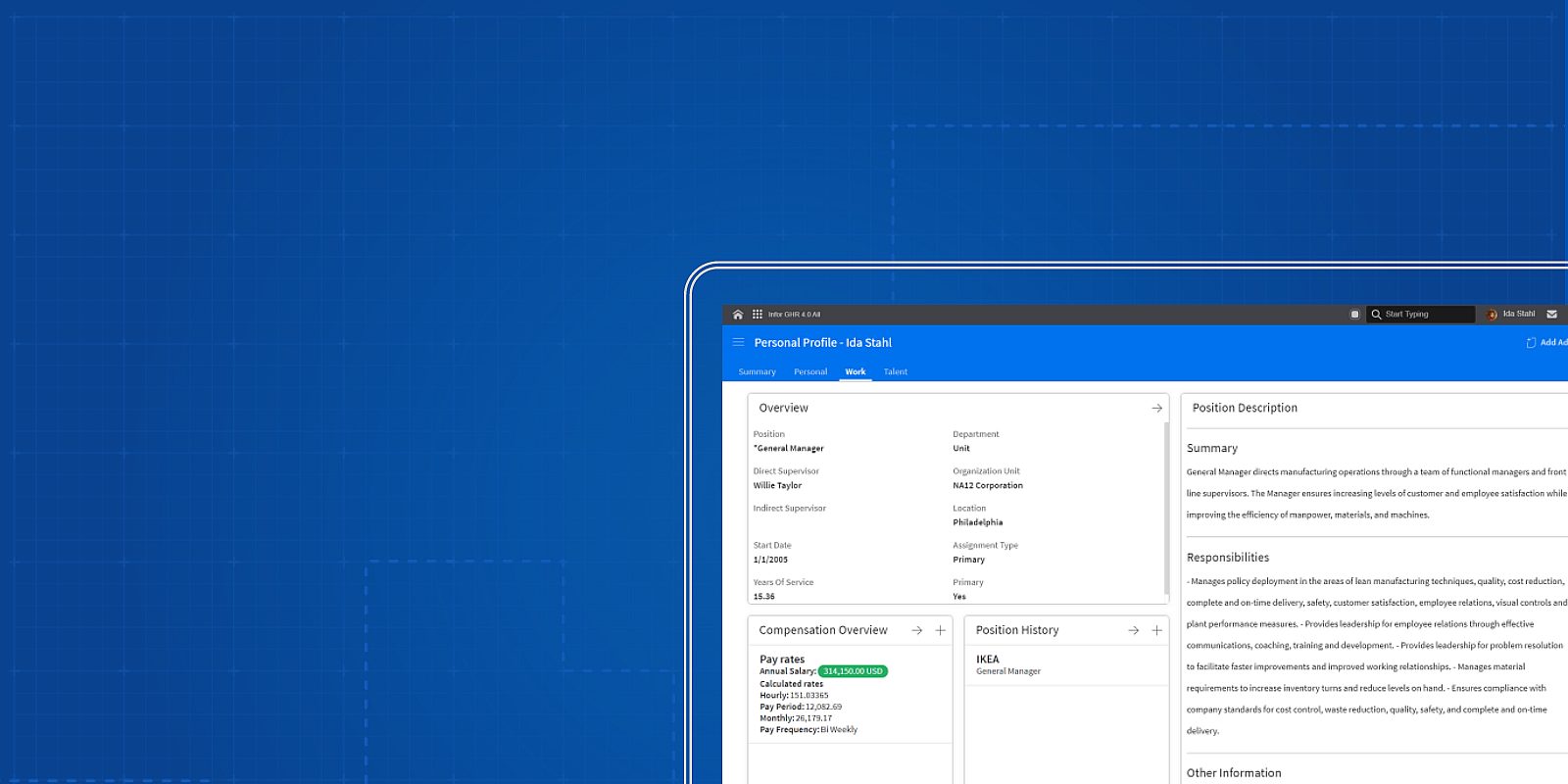
Task: Click Willie Taylor supervisor name
Action: click(777, 485)
